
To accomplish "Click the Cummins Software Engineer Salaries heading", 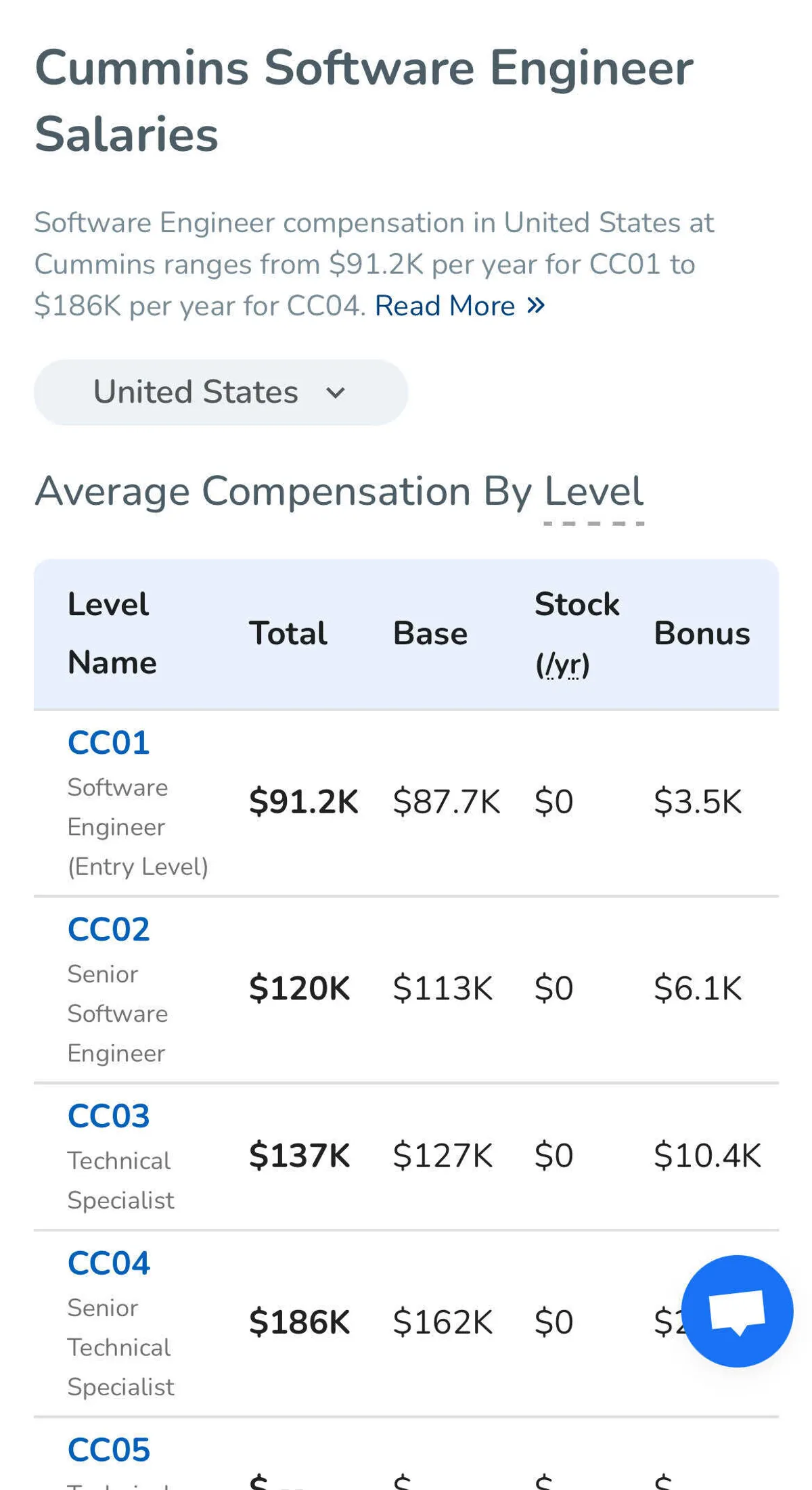I will [364, 101].
